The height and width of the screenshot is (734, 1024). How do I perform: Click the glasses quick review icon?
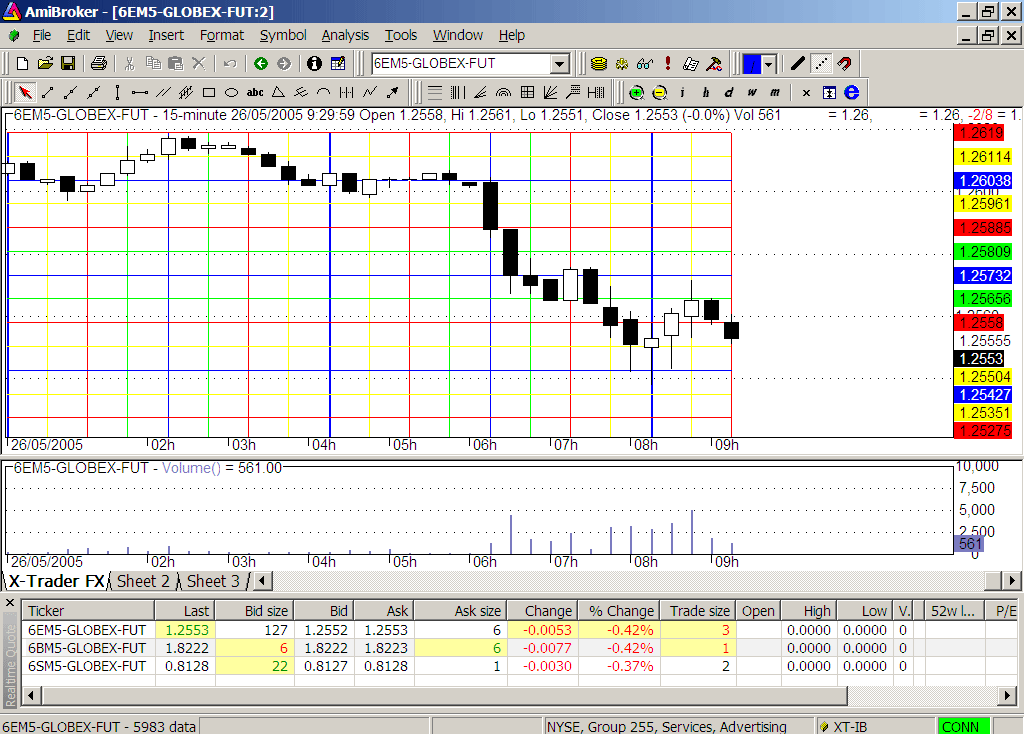[645, 63]
